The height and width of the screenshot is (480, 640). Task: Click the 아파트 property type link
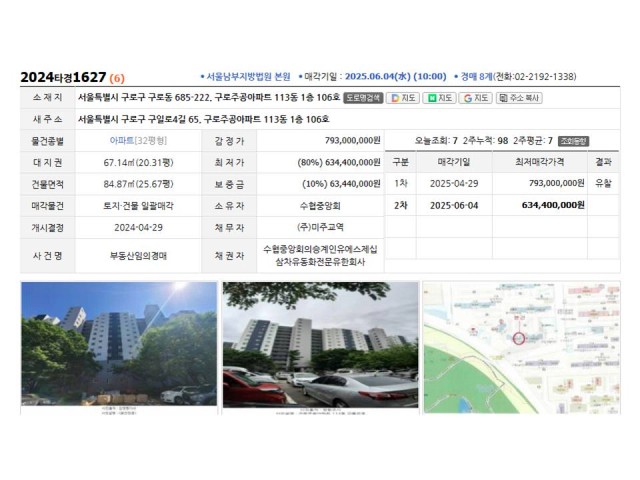pyautogui.click(x=122, y=140)
